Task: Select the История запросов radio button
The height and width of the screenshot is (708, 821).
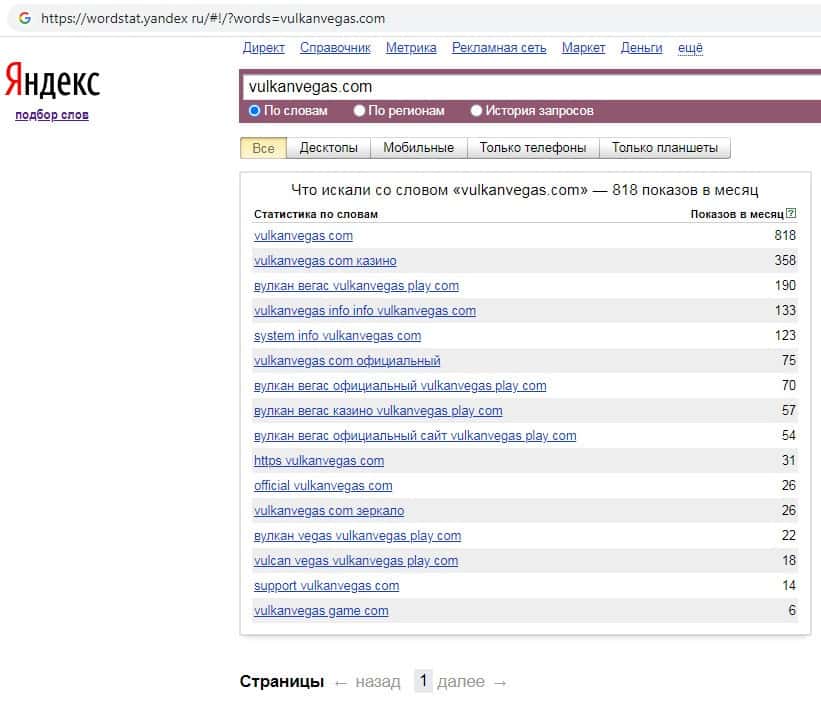Action: 476,111
